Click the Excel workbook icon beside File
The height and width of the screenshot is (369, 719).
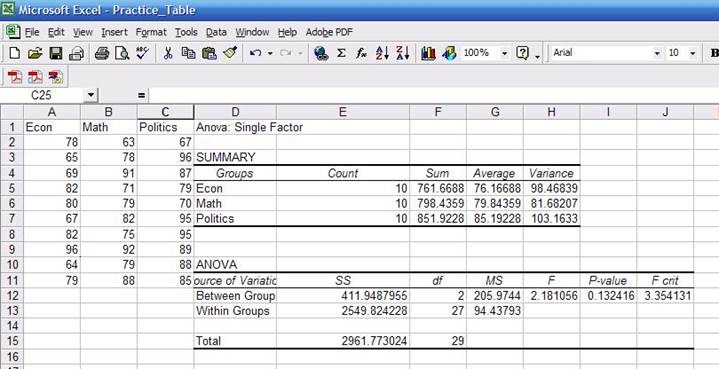point(13,32)
